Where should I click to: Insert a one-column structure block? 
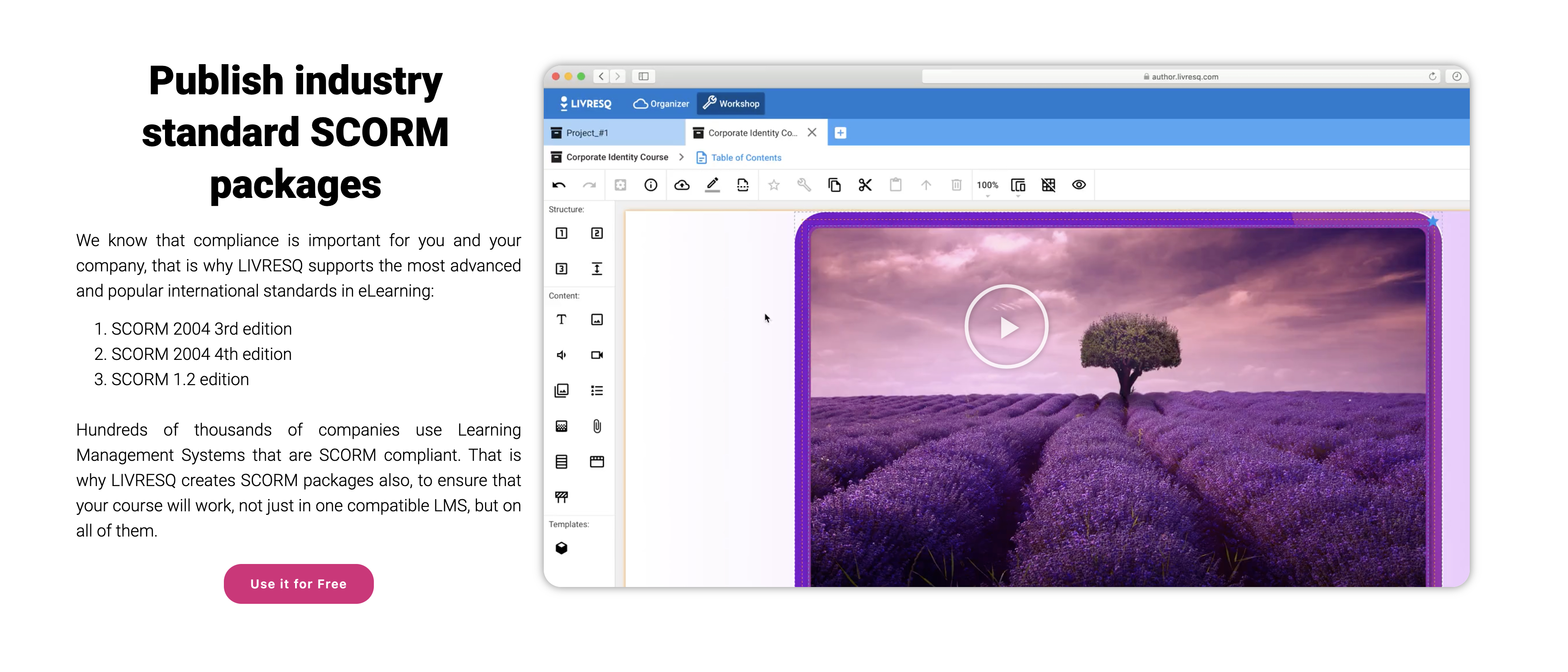point(561,233)
